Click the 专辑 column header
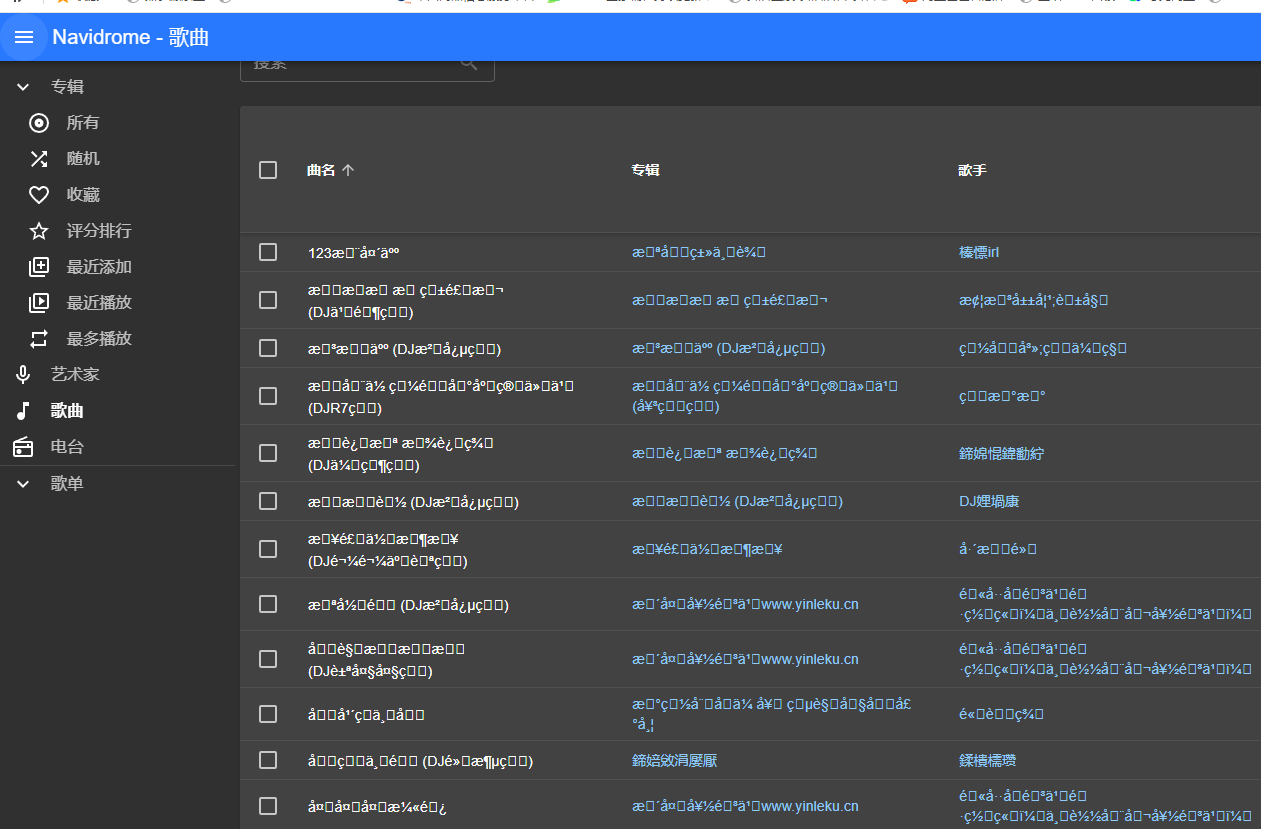This screenshot has height=829, width=1261. click(x=645, y=170)
